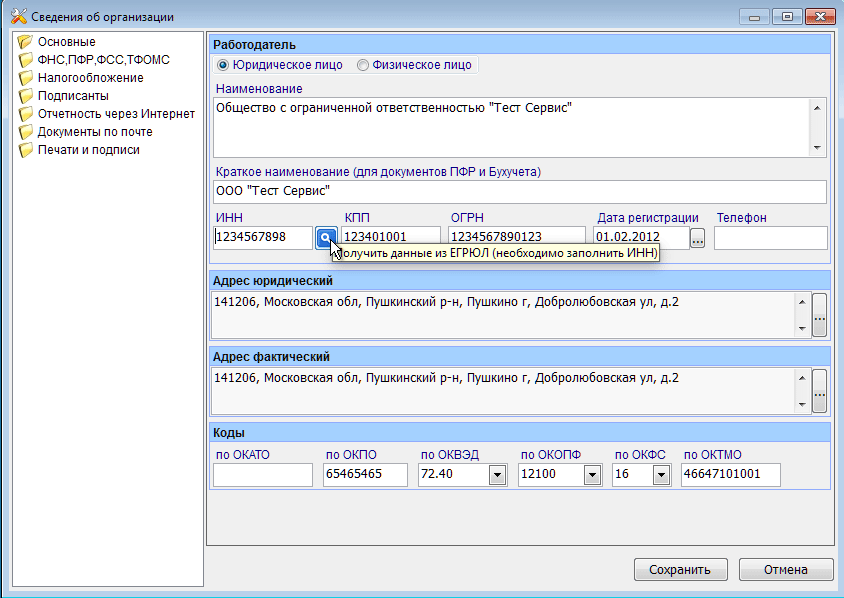Open the ФНС,ПФР,ФСС,ТФОМС section
This screenshot has width=844, height=598.
(x=103, y=60)
